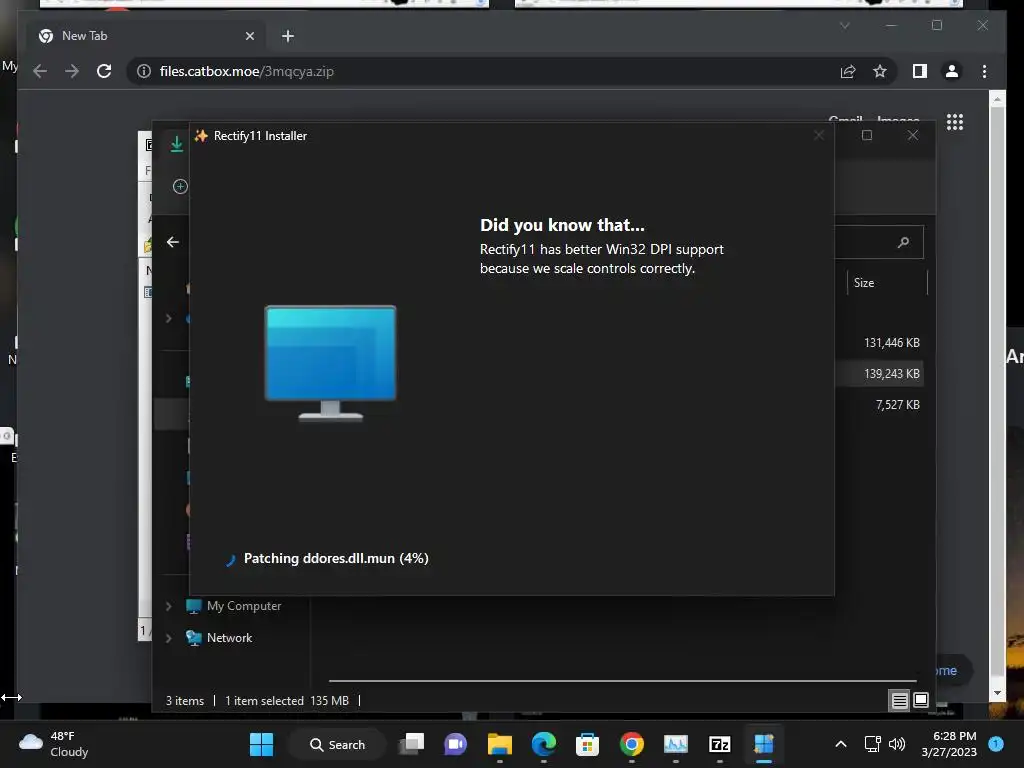Open the performance monitor taskbar icon
Image resolution: width=1024 pixels, height=768 pixels.
[675, 744]
